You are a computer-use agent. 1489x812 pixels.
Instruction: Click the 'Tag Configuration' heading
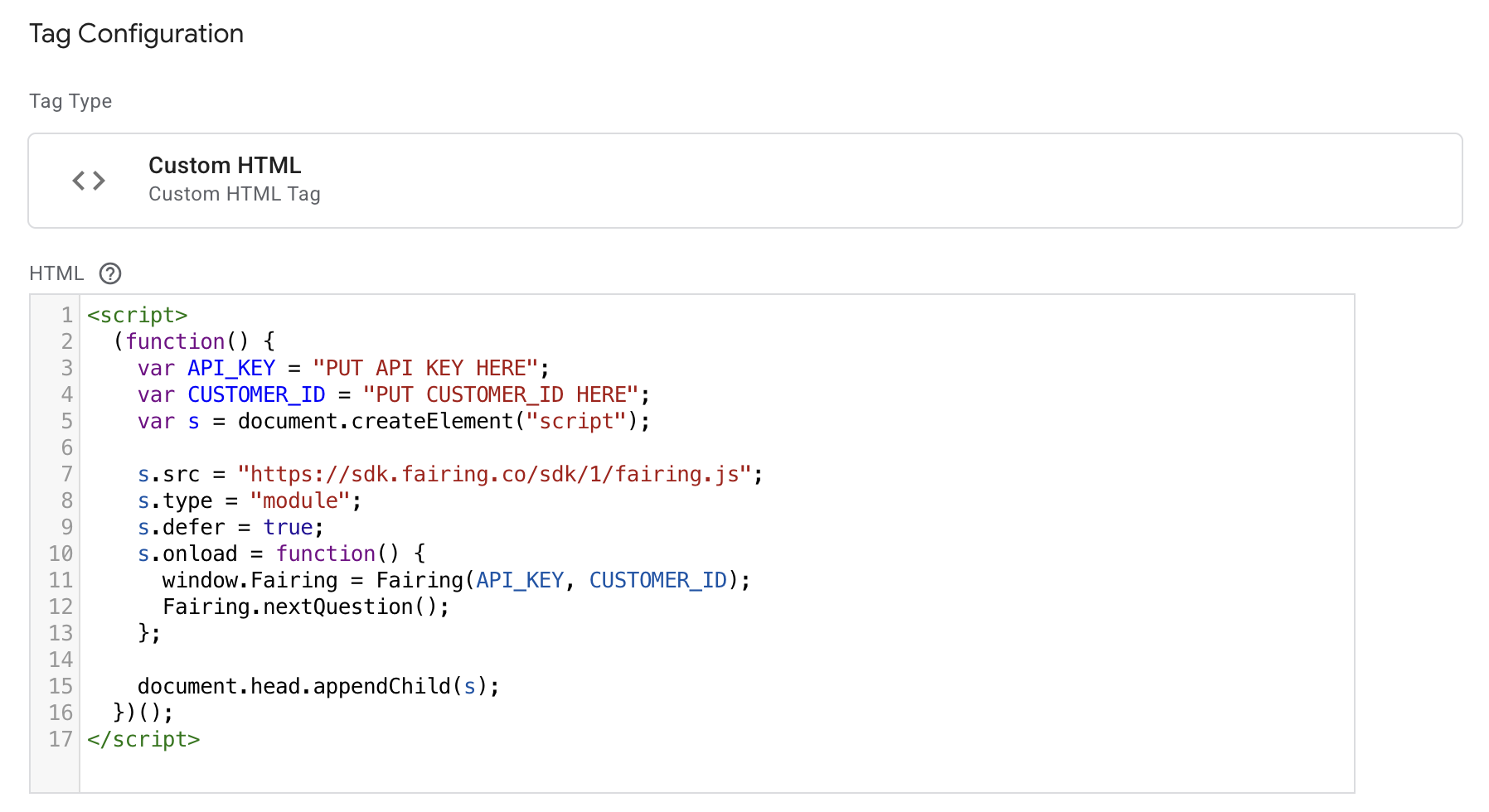[x=137, y=34]
